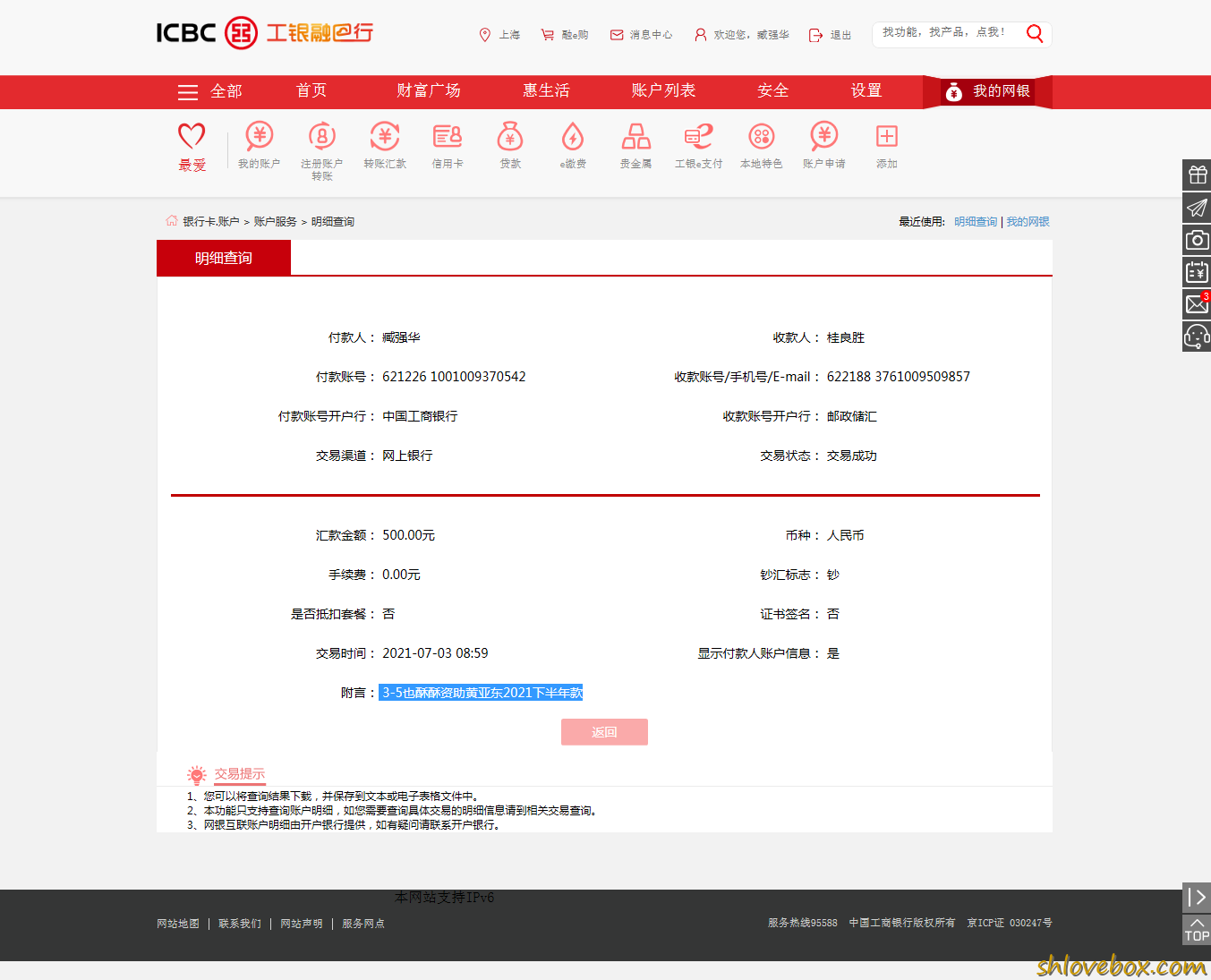Screen dimensions: 1211x980
Task: Open 工银e支付 shortcut icon
Action: click(699, 136)
